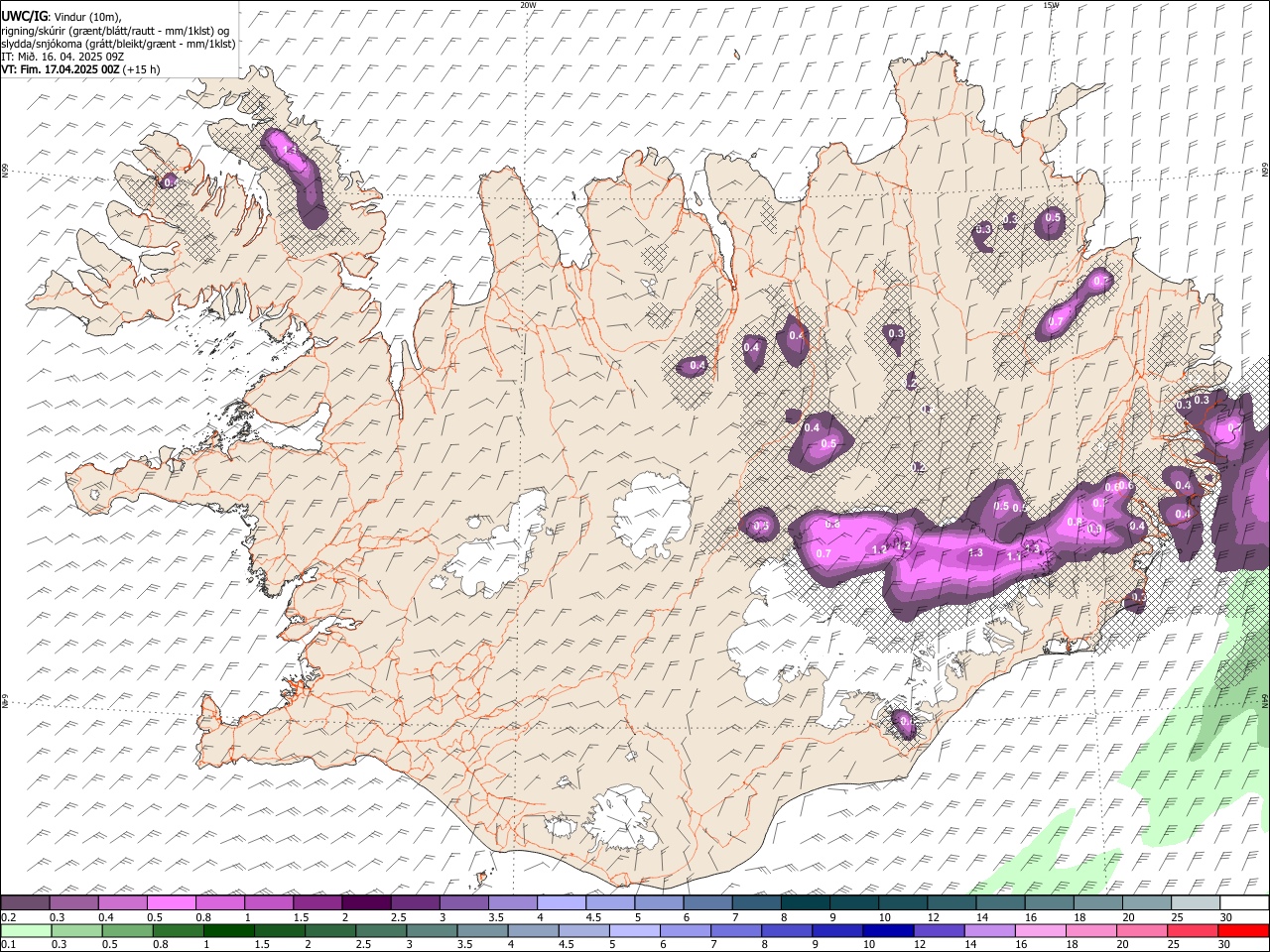The height and width of the screenshot is (952, 1270).
Task: Pick the dark mauve 0.2 snow legend swatch
Action: (25, 903)
